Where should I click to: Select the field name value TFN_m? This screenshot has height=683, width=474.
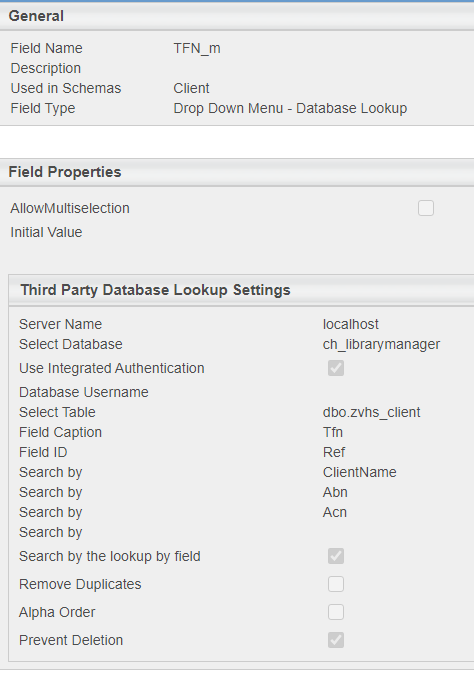tap(197, 48)
